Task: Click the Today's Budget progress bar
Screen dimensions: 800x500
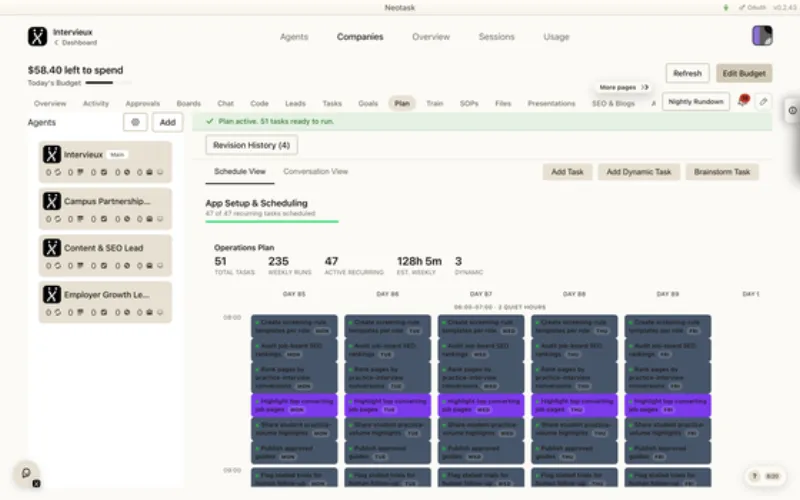Action: tap(108, 83)
